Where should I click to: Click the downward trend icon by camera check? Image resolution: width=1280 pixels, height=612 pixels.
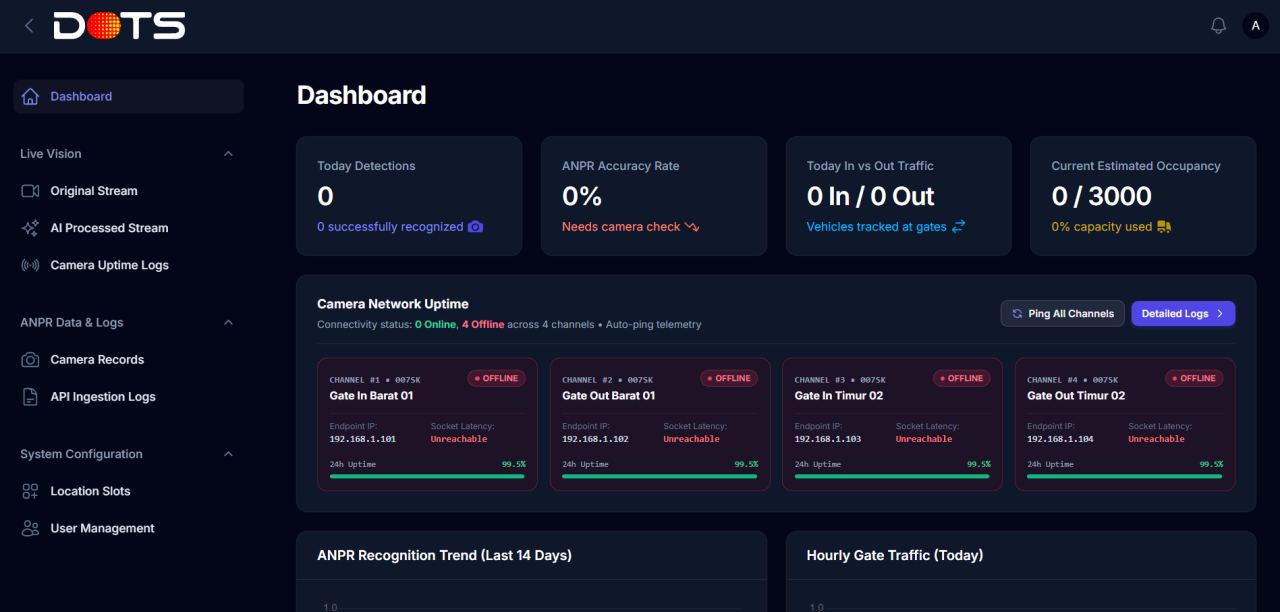[x=692, y=227]
